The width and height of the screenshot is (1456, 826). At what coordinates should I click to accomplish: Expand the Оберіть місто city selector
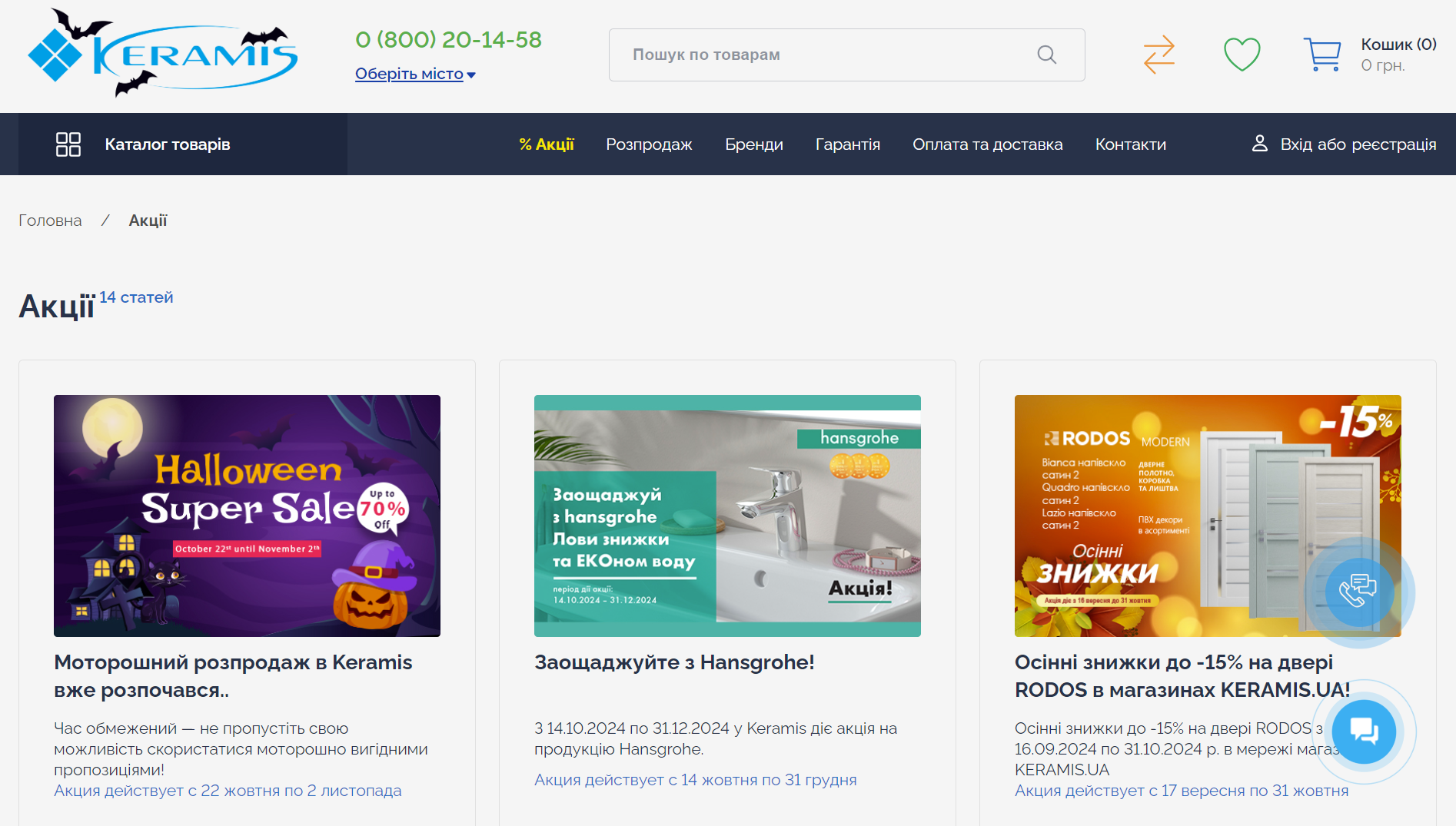(415, 74)
